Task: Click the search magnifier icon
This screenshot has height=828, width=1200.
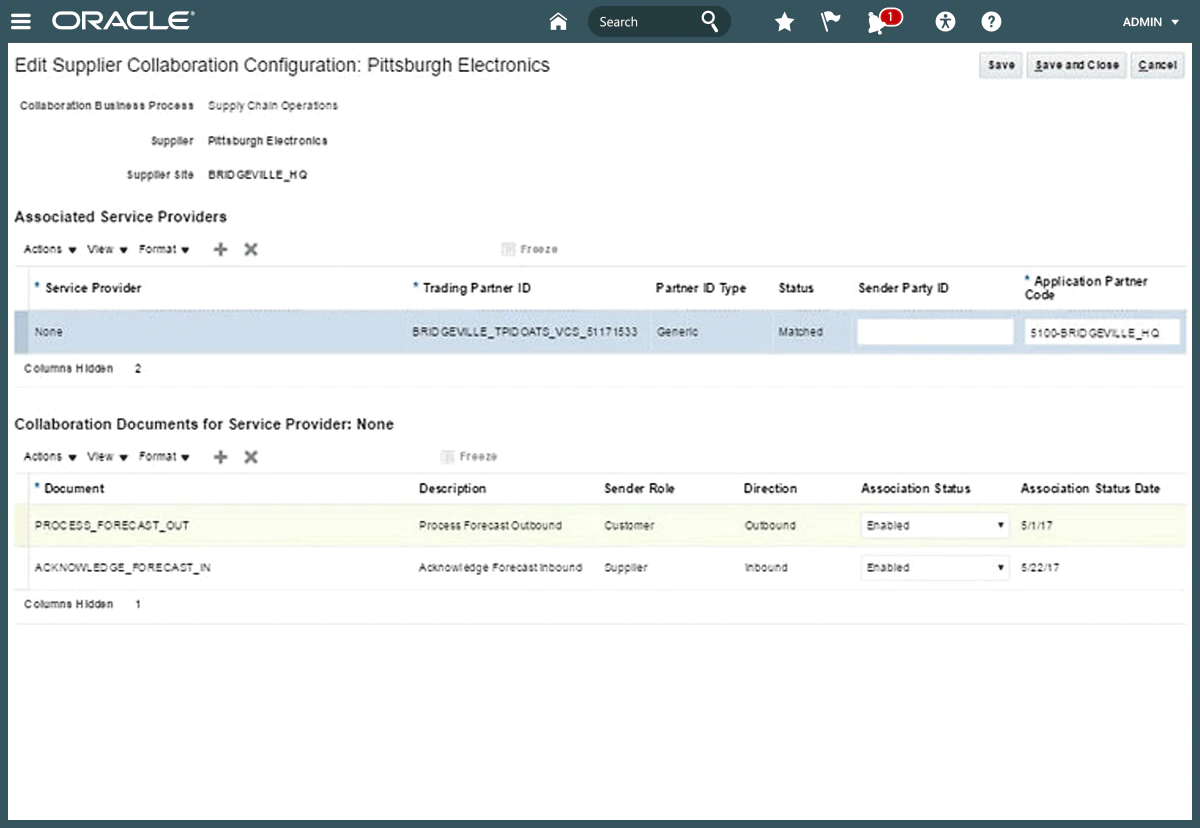Action: [709, 22]
